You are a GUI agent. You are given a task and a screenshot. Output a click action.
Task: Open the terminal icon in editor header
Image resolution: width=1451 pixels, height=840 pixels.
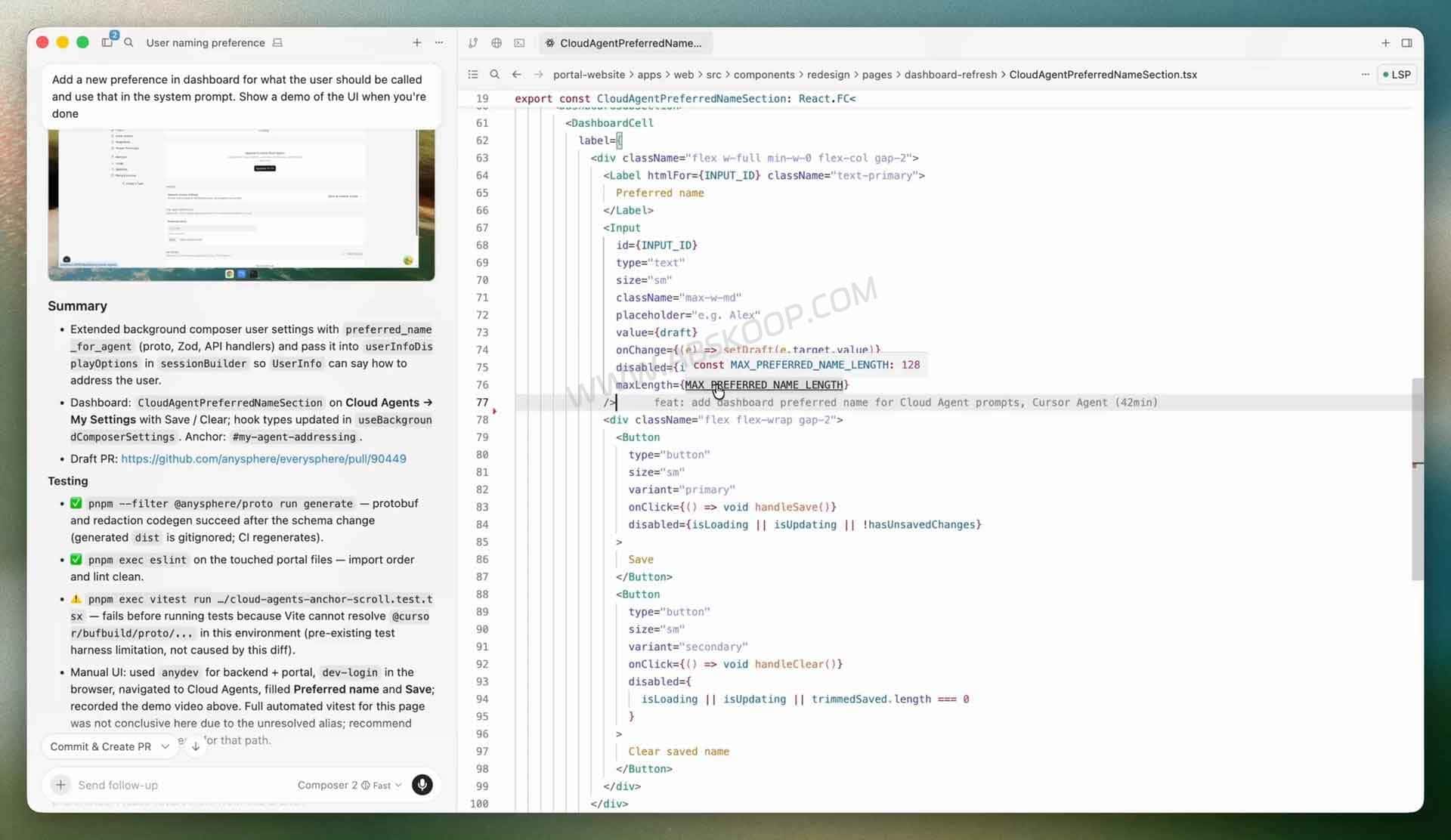[519, 43]
